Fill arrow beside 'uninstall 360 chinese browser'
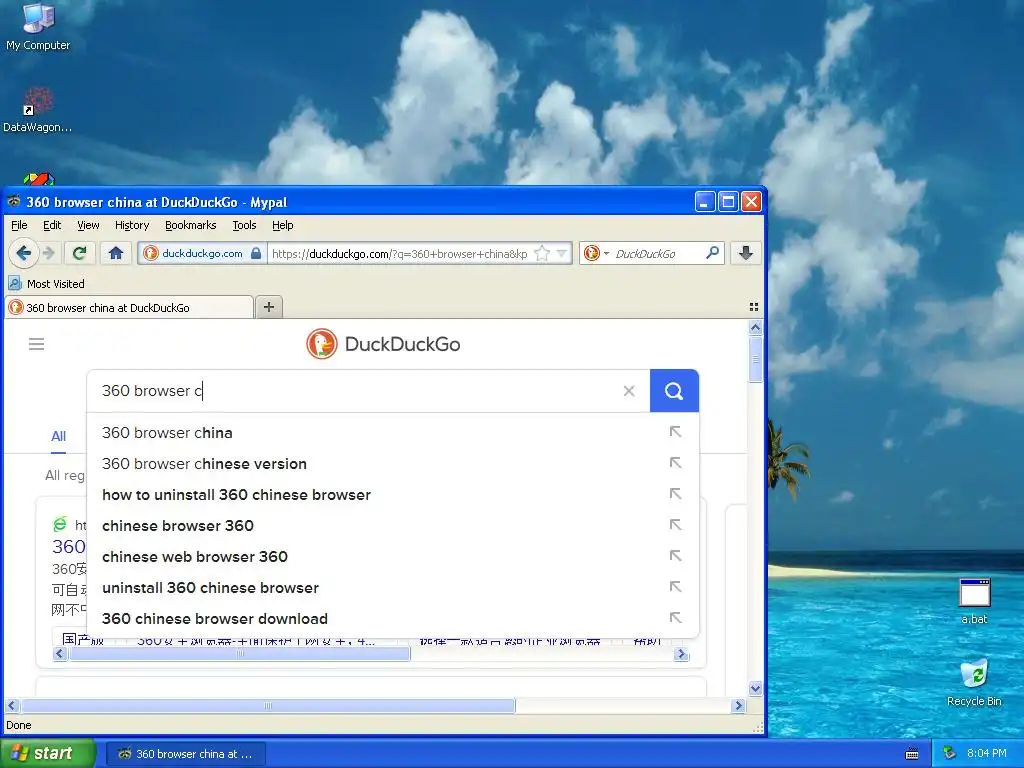The width and height of the screenshot is (1024, 768). pos(675,586)
